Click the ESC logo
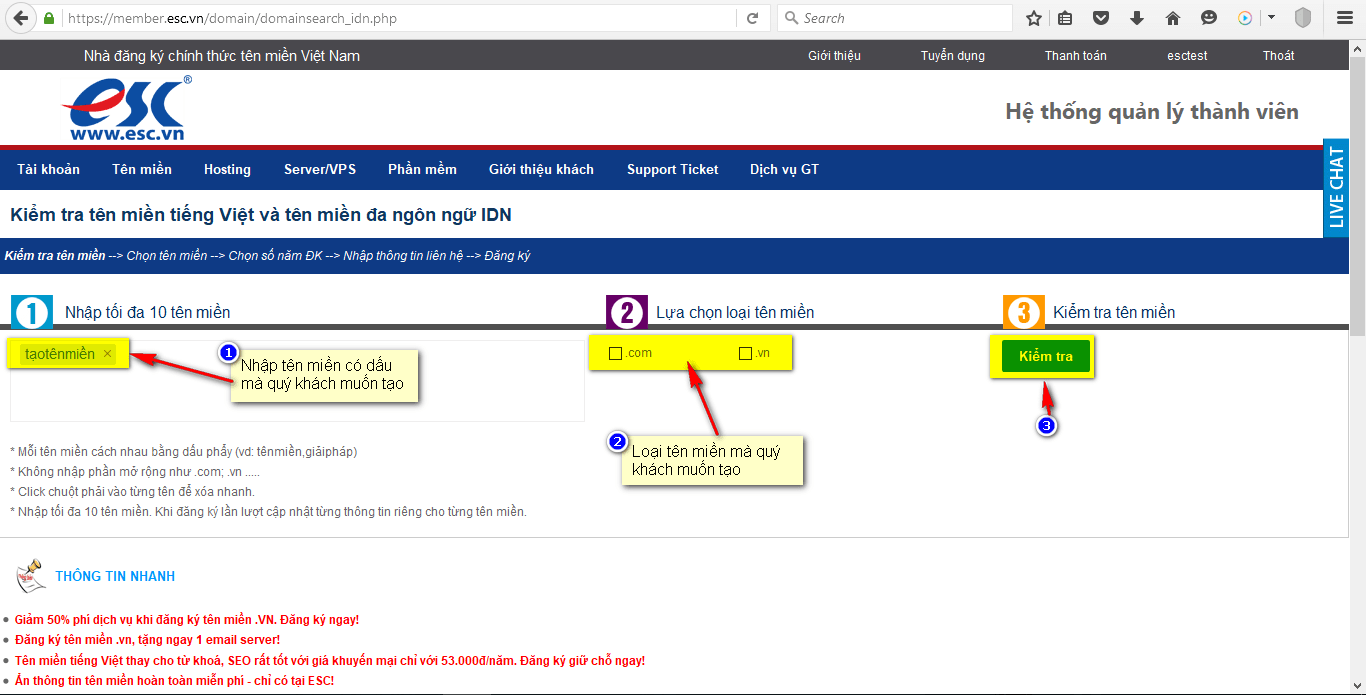The width and height of the screenshot is (1366, 695). coord(126,109)
